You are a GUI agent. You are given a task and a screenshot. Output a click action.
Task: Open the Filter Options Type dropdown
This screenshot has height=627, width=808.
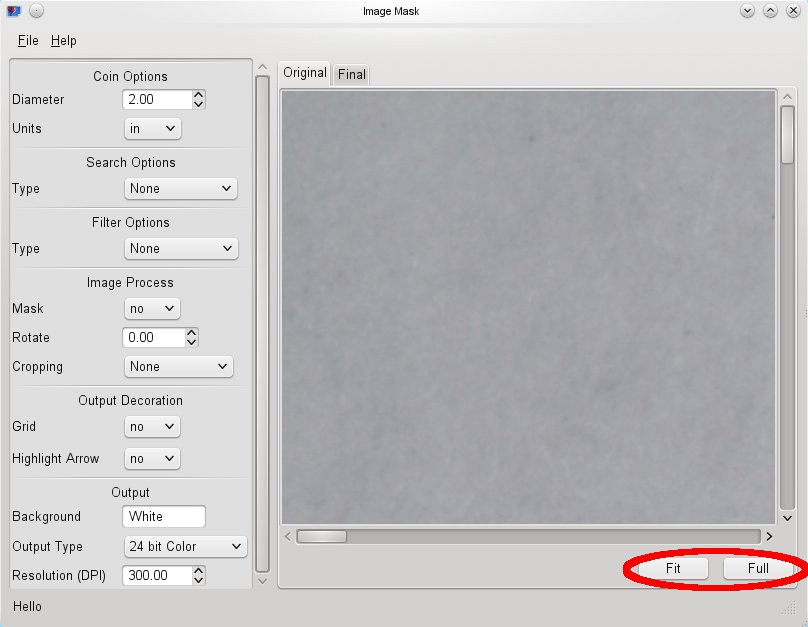pos(181,249)
